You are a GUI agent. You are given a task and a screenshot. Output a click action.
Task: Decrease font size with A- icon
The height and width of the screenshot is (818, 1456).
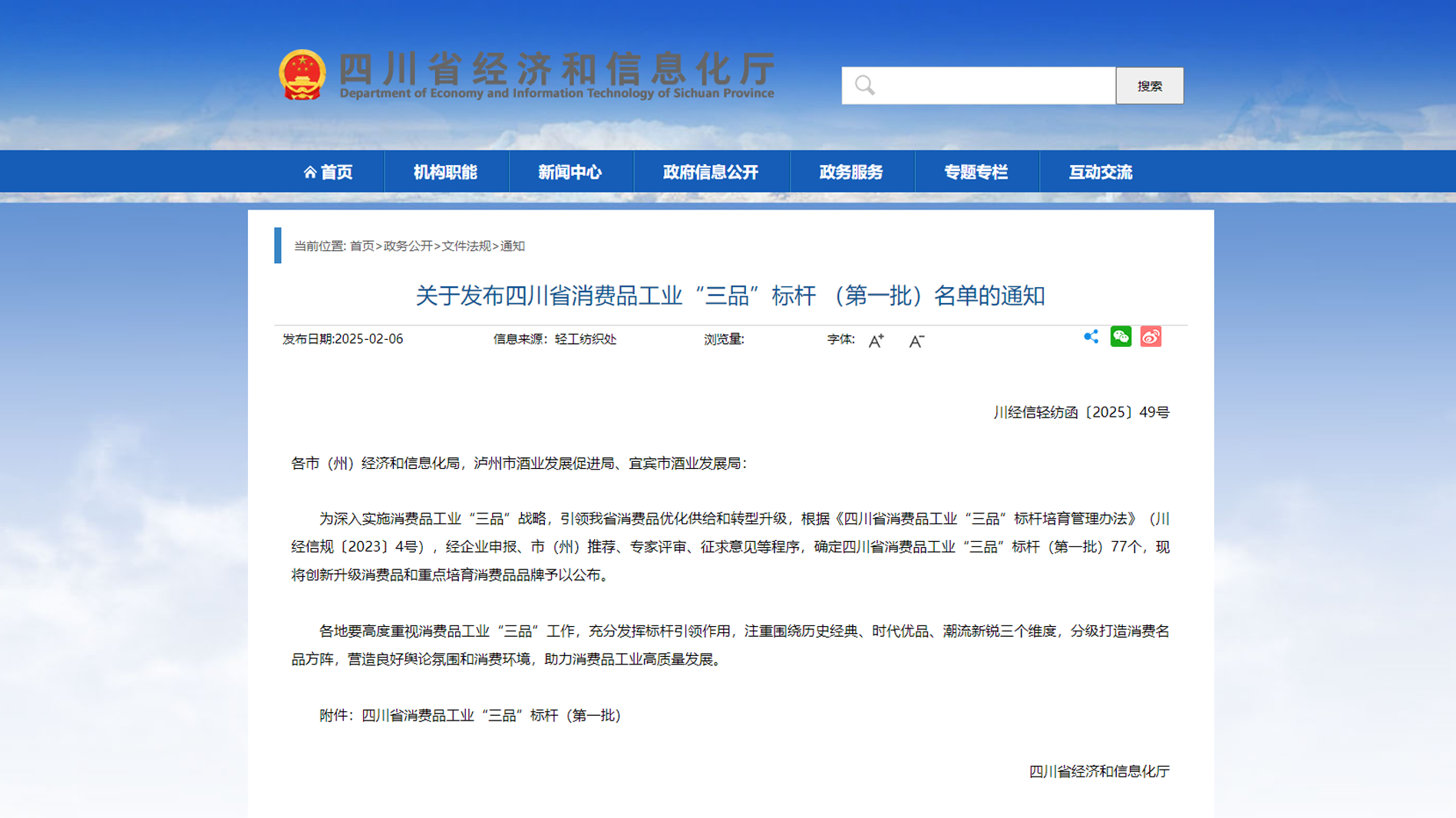[916, 341]
